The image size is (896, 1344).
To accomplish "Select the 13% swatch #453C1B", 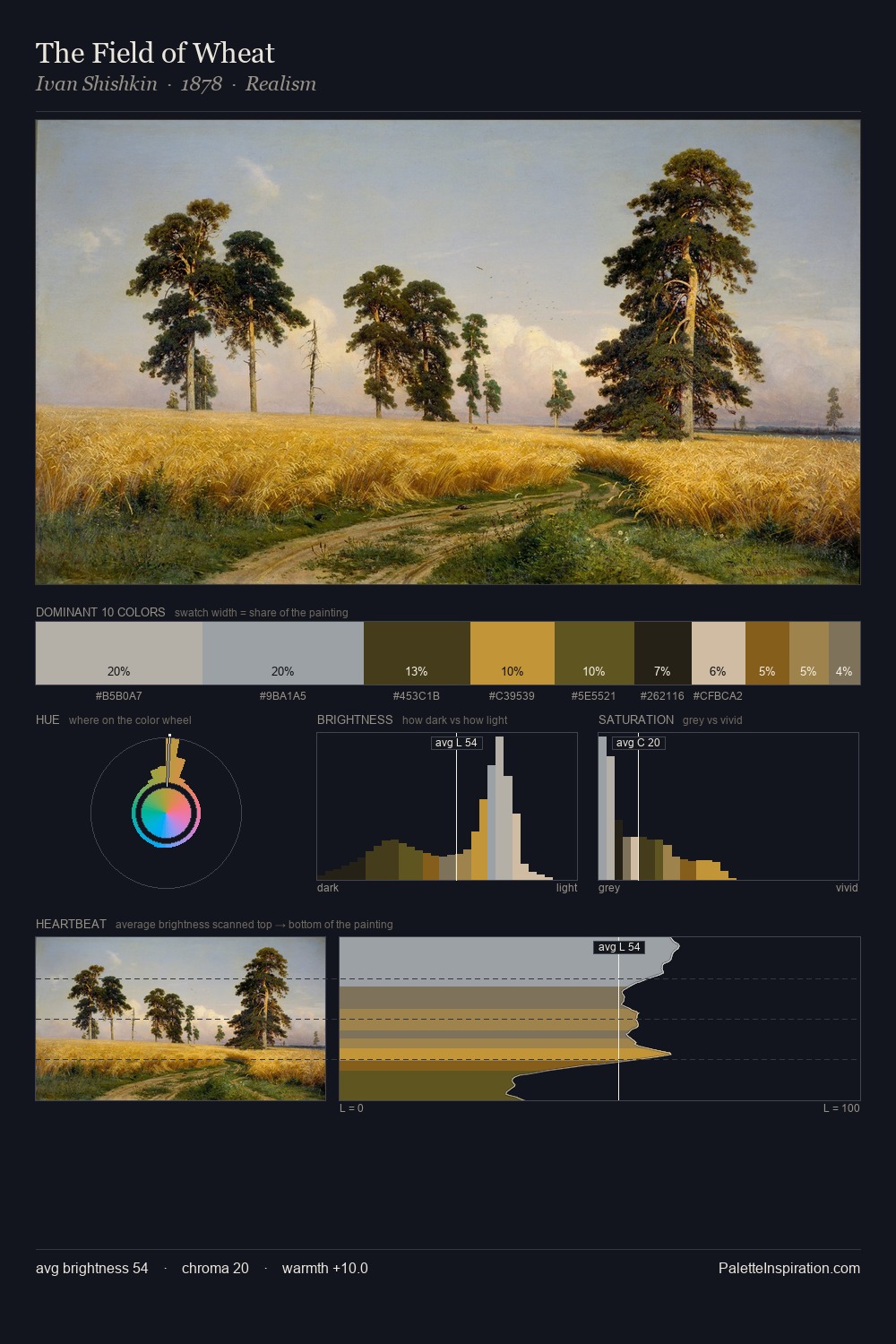I will [x=417, y=653].
